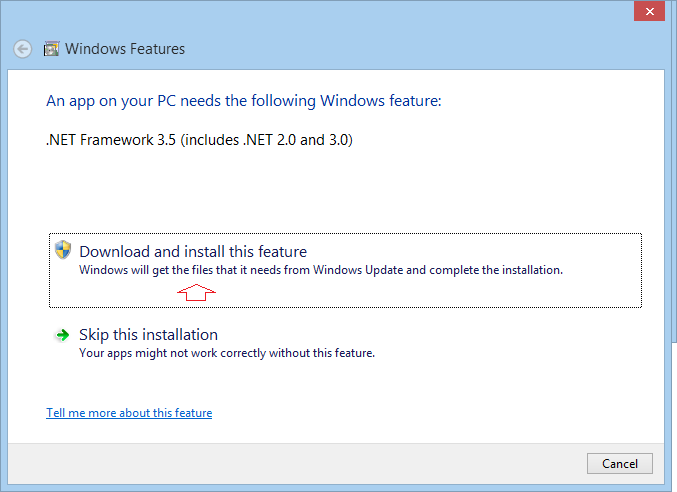Click the "Windows Features" title text

point(125,49)
